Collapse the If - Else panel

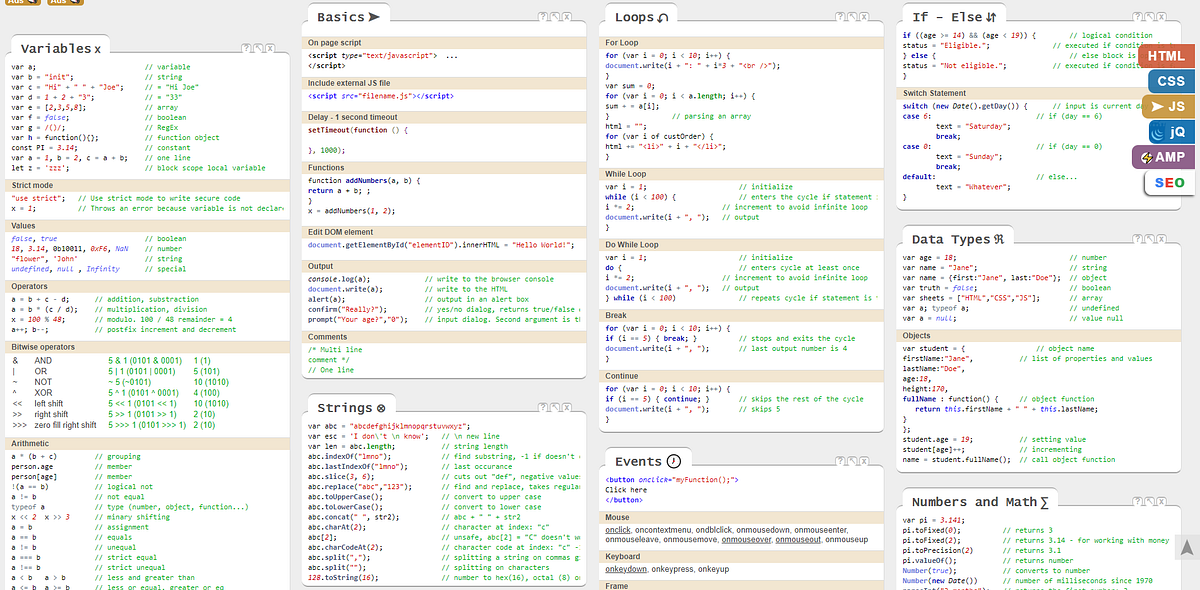coord(1152,17)
